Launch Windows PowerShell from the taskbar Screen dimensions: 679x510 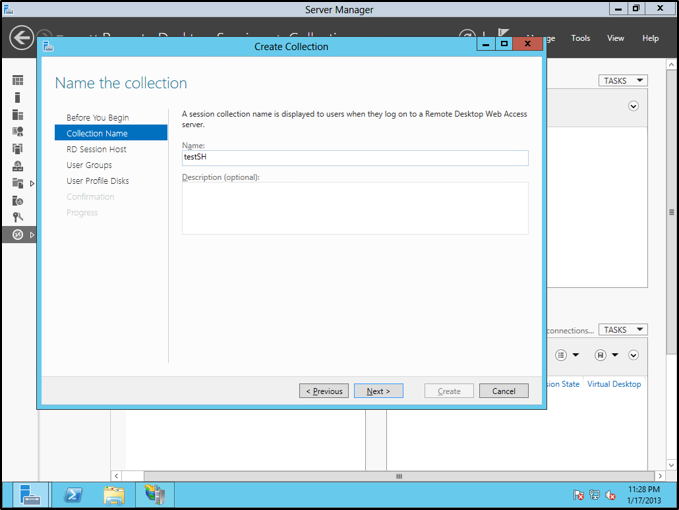(x=73, y=494)
